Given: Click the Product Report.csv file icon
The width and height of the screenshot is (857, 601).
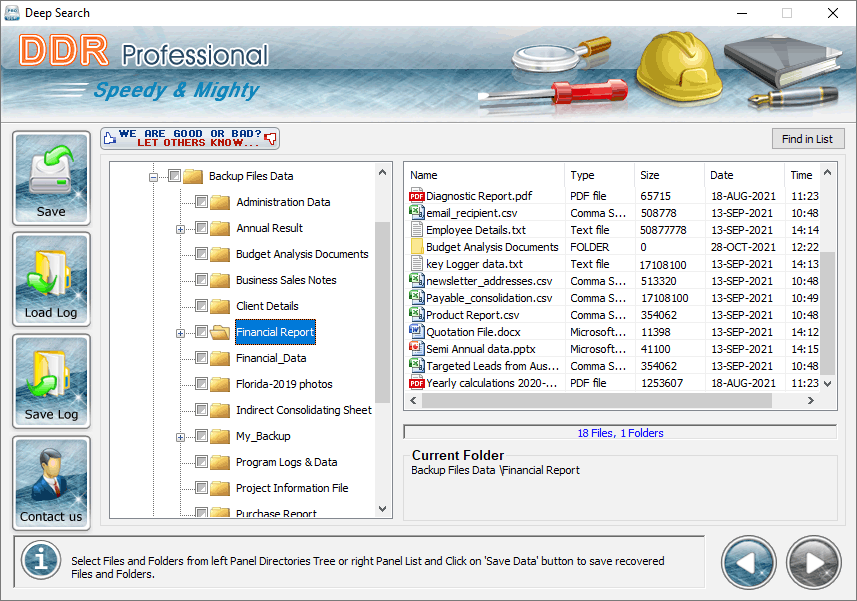Looking at the screenshot, I should point(416,314).
